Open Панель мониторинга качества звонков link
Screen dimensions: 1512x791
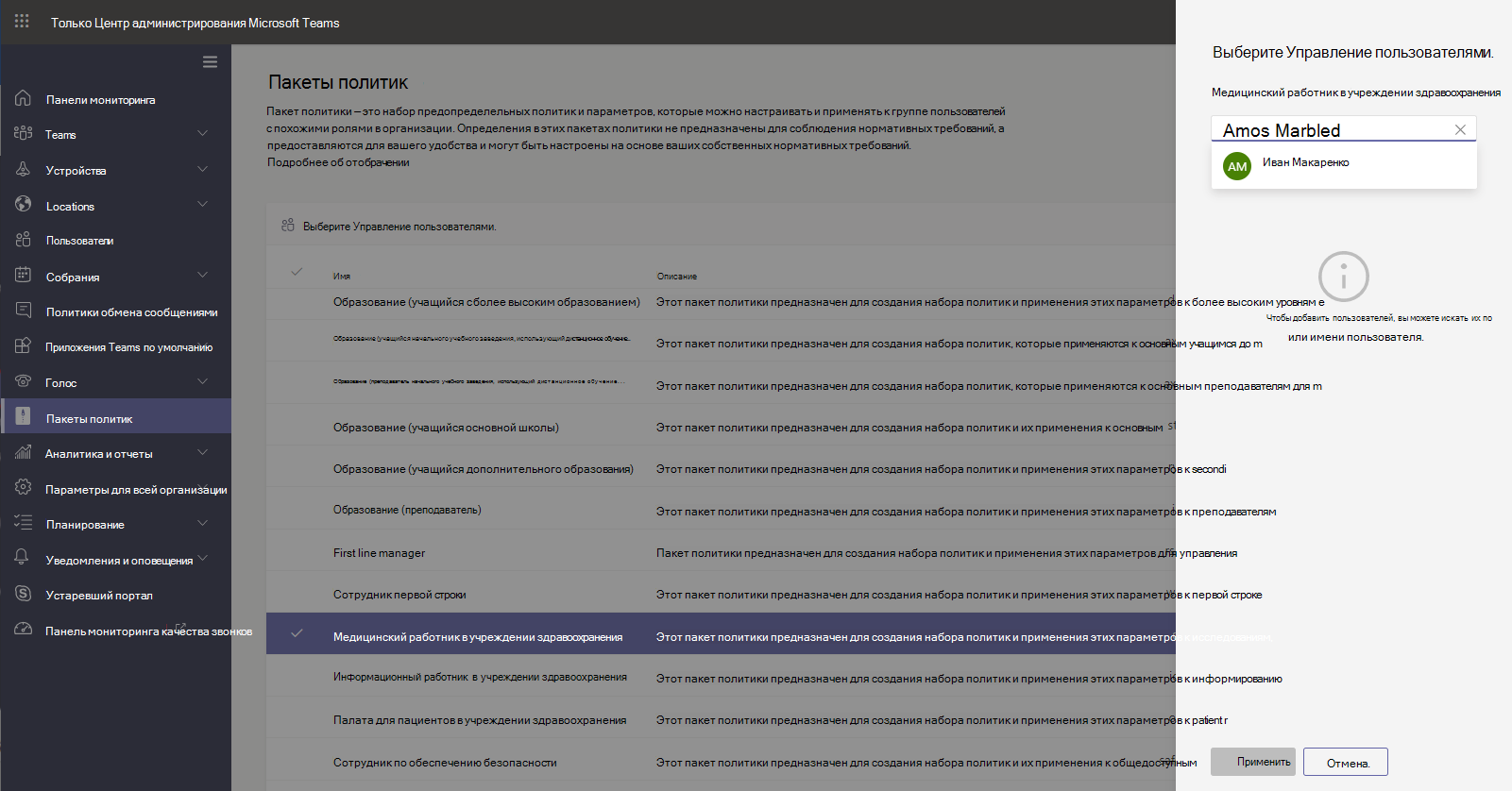pos(148,631)
